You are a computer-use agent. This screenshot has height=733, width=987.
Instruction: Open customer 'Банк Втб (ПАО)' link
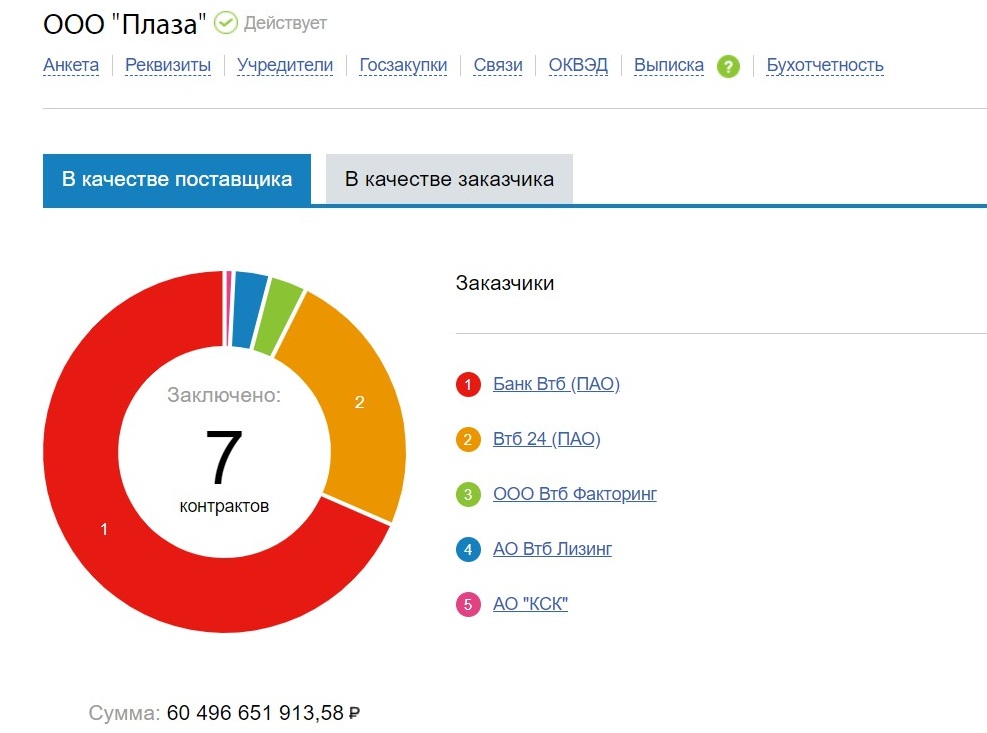(x=556, y=384)
